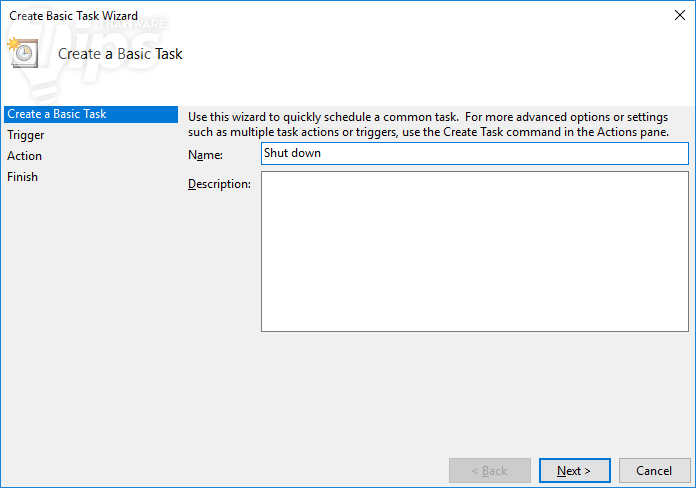Click the instruction line mentioning the Actions pane
This screenshot has height=488, width=696.
point(428,132)
